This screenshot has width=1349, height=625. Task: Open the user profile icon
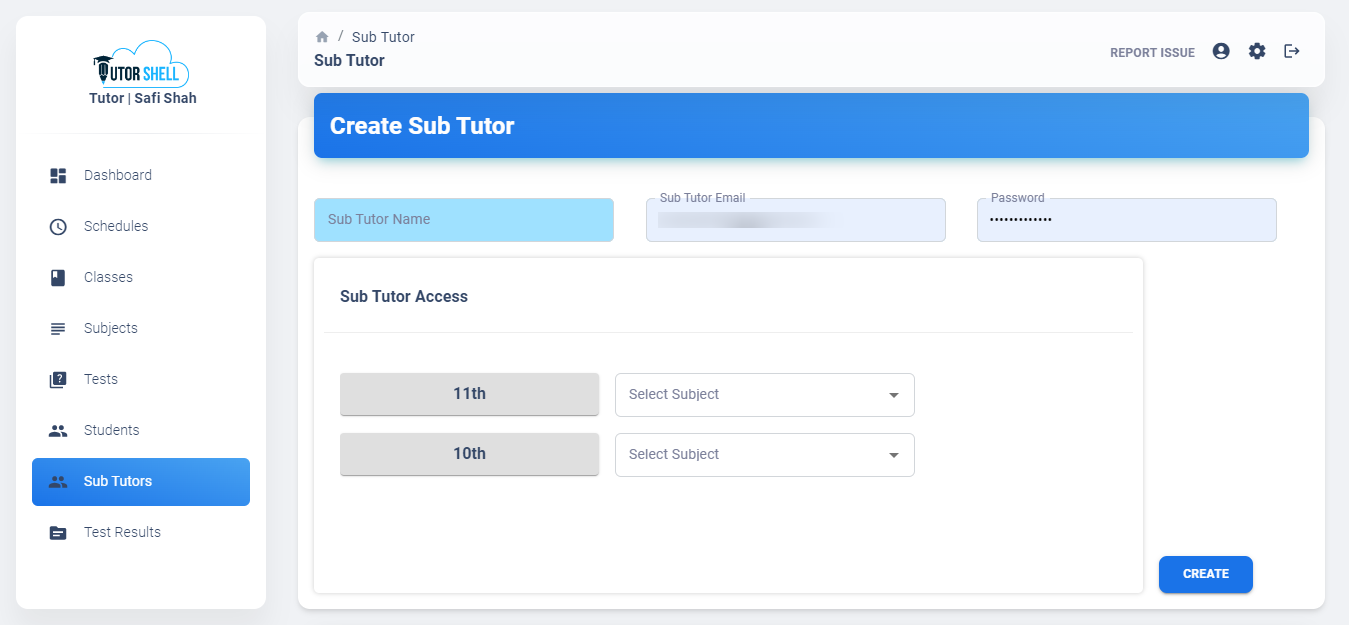(x=1221, y=51)
